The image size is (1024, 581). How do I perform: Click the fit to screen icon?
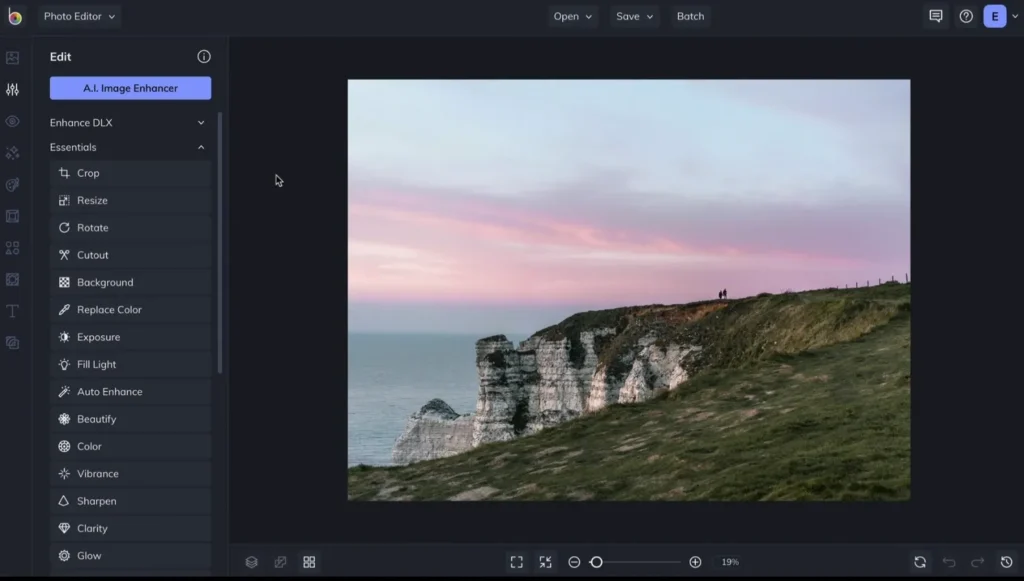(516, 562)
